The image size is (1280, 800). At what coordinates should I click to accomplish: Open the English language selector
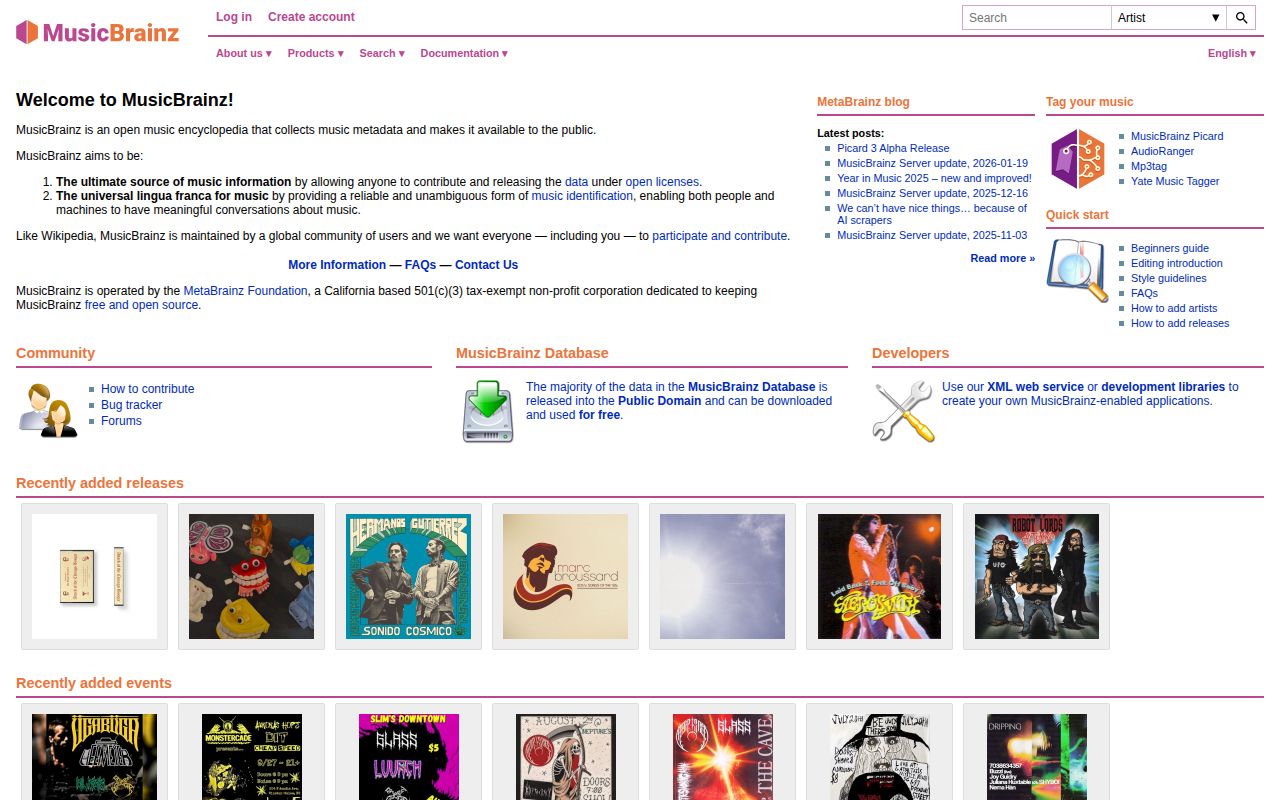coord(1229,53)
